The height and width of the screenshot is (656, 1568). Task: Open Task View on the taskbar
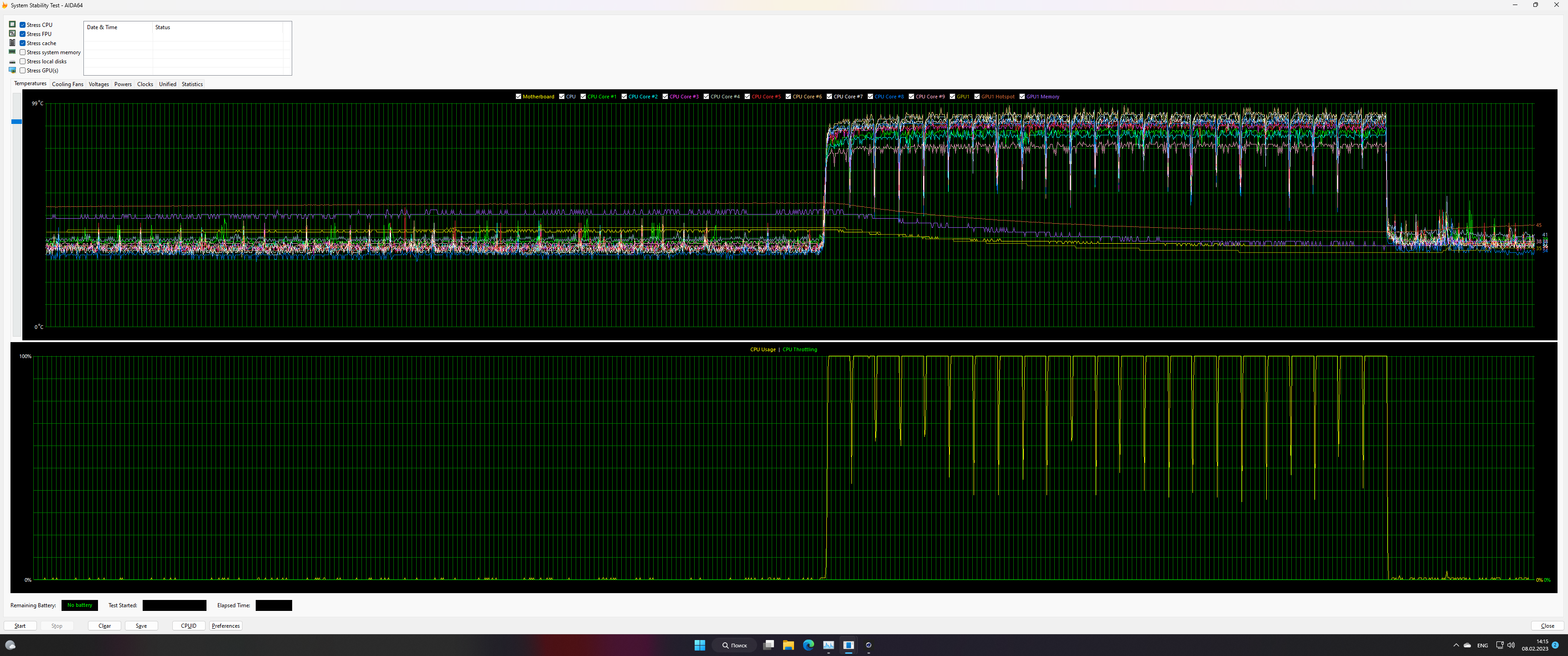click(x=769, y=645)
